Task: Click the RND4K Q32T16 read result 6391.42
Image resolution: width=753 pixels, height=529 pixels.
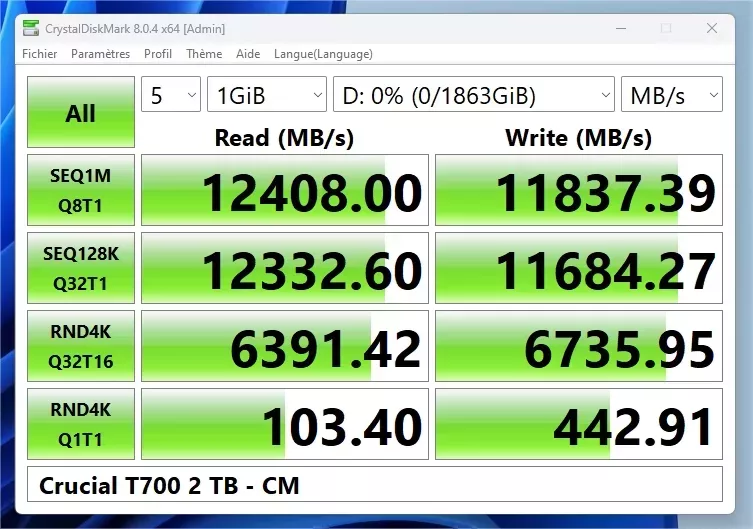Action: click(x=285, y=346)
